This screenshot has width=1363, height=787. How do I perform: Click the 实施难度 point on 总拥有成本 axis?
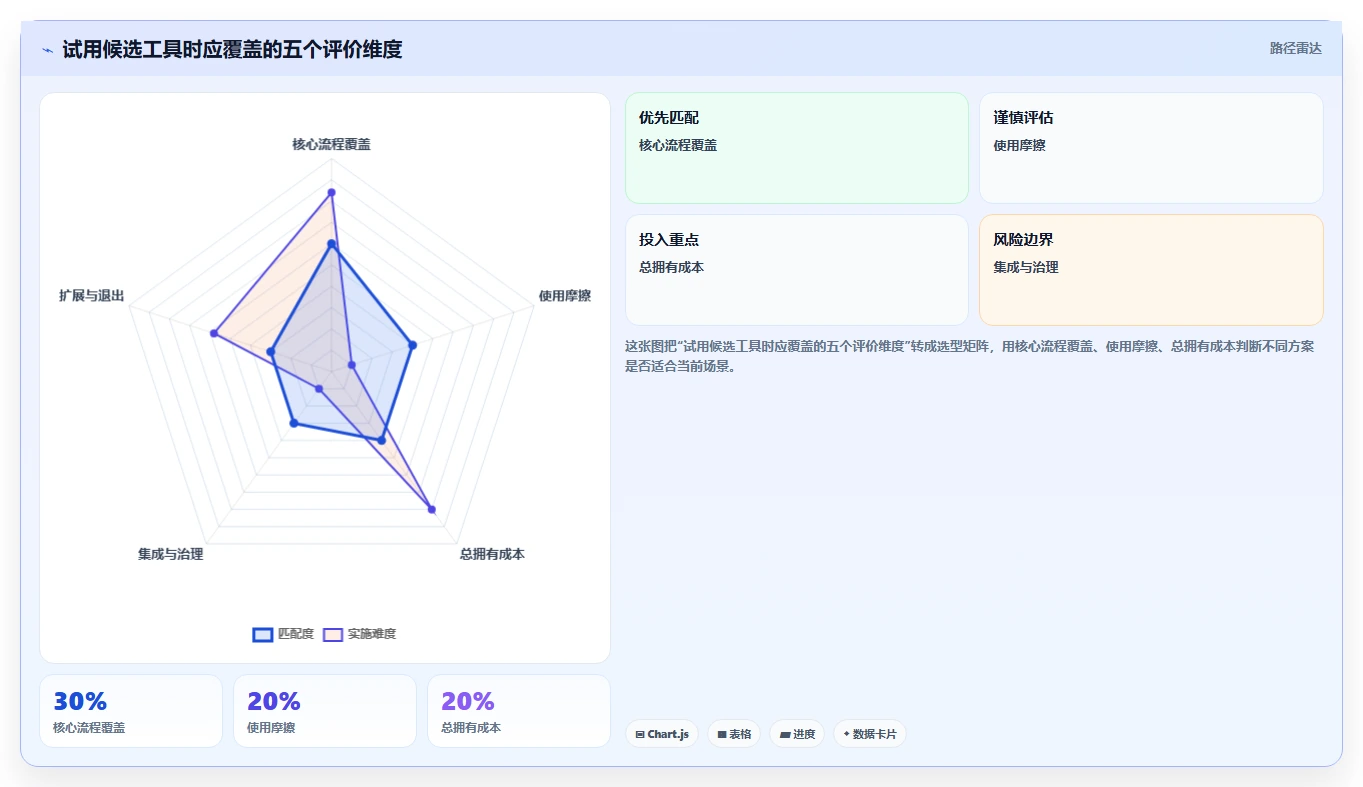pyautogui.click(x=432, y=509)
